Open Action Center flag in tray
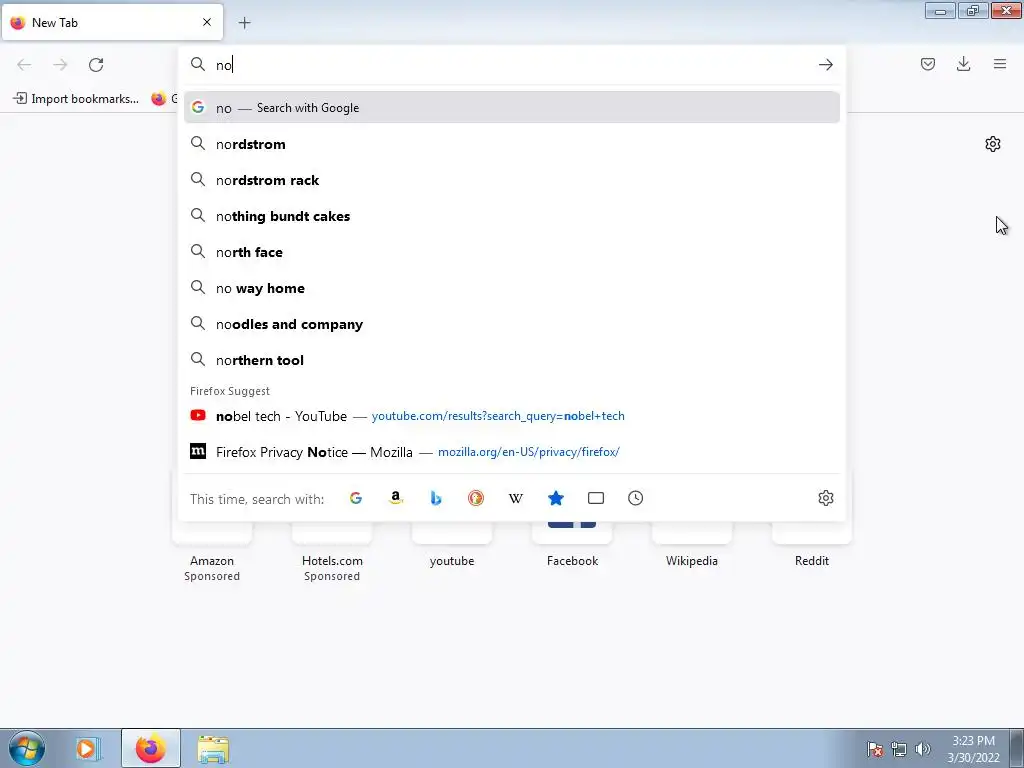1024x768 pixels. point(875,749)
